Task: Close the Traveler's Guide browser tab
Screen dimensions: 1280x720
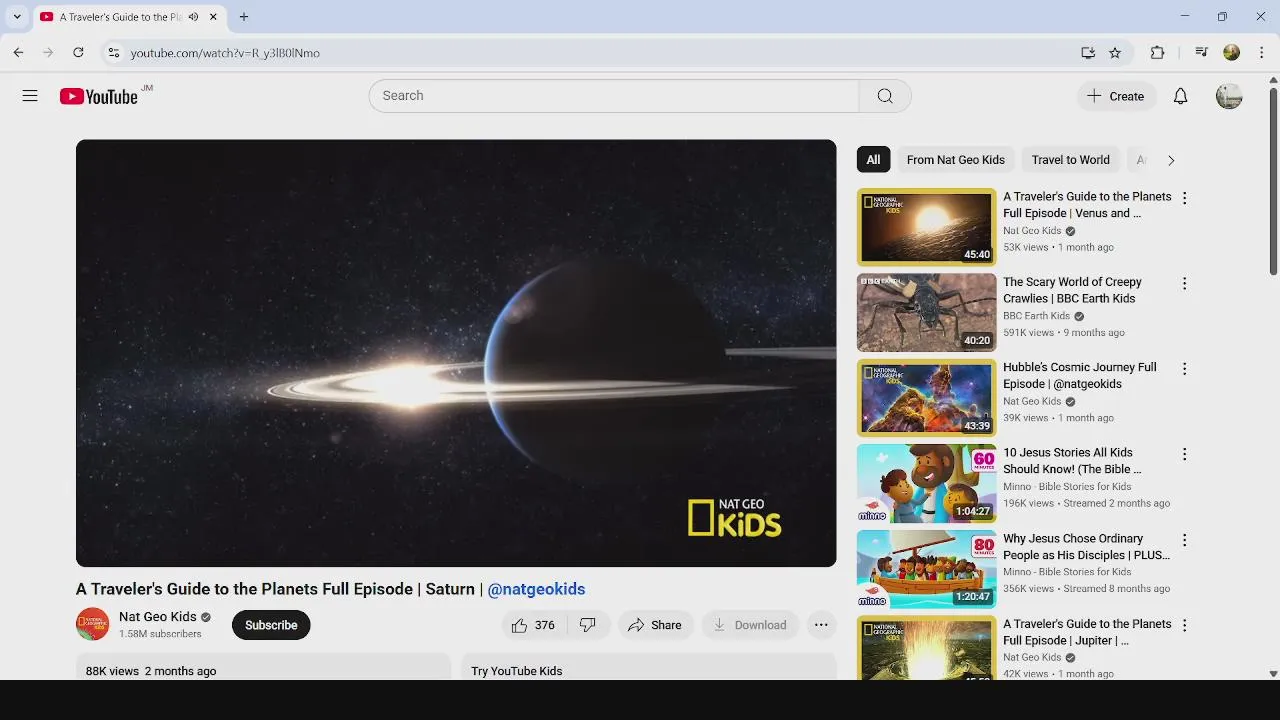Action: 213,17
